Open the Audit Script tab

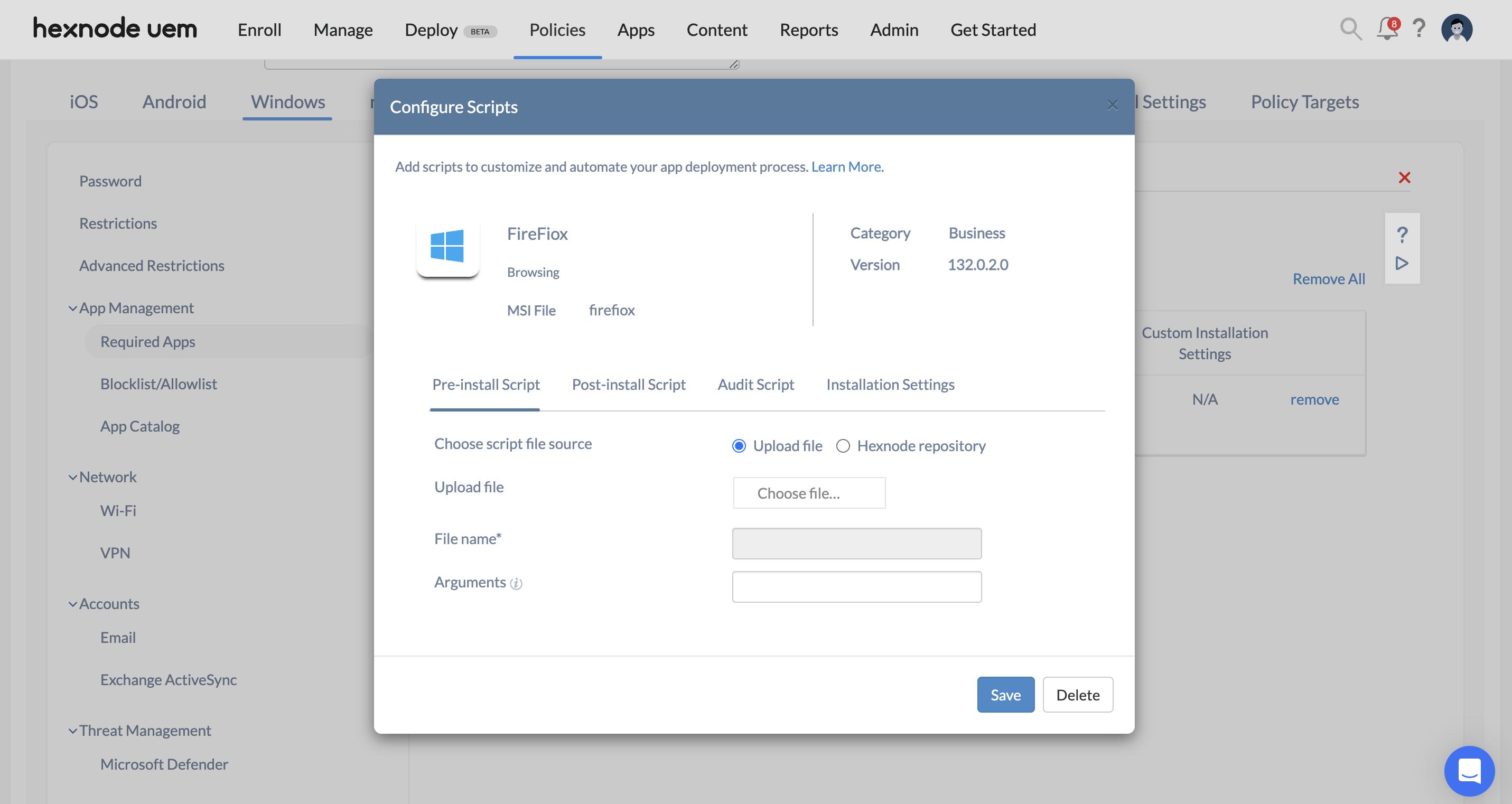(755, 385)
